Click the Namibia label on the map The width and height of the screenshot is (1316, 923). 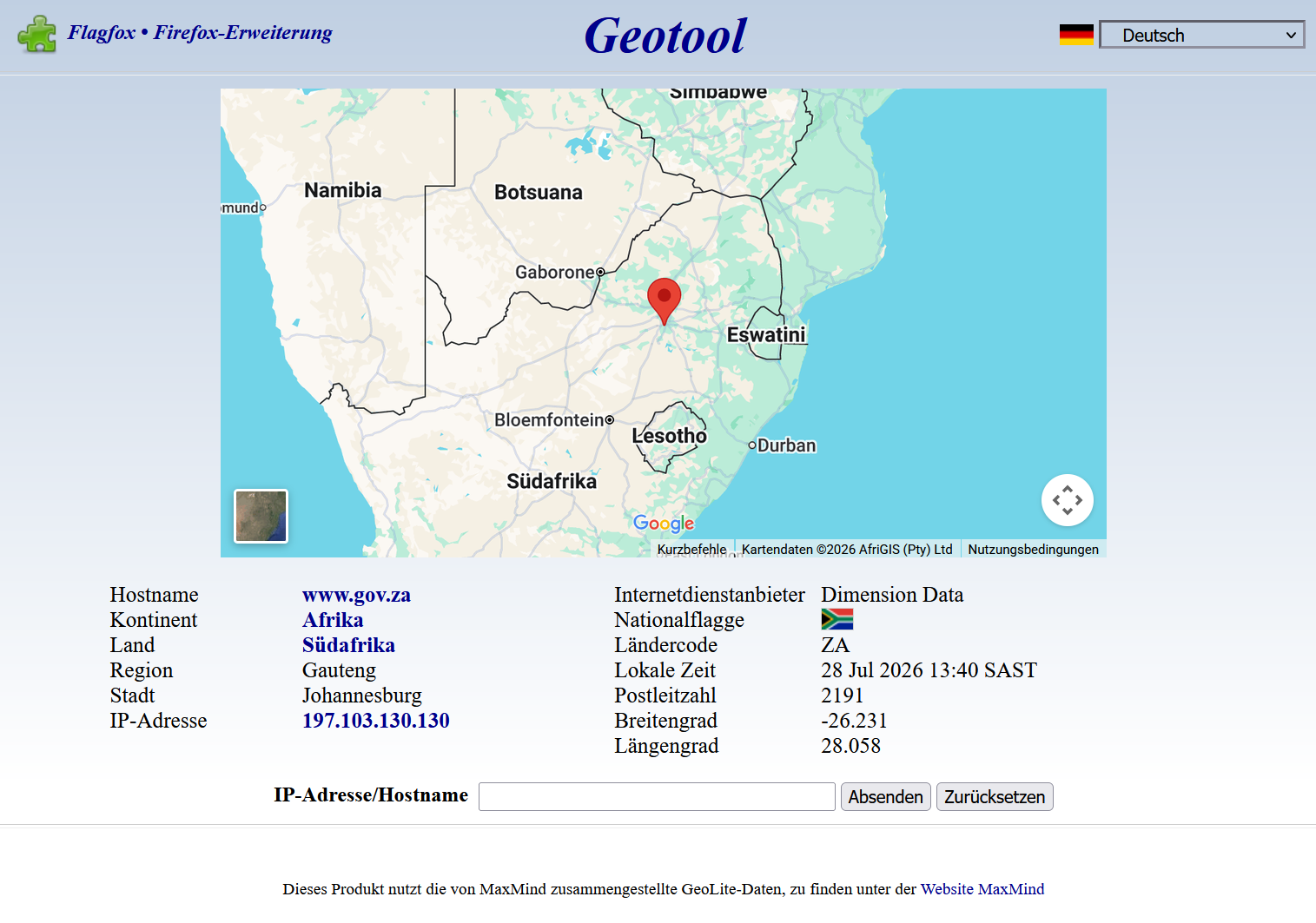tap(342, 190)
